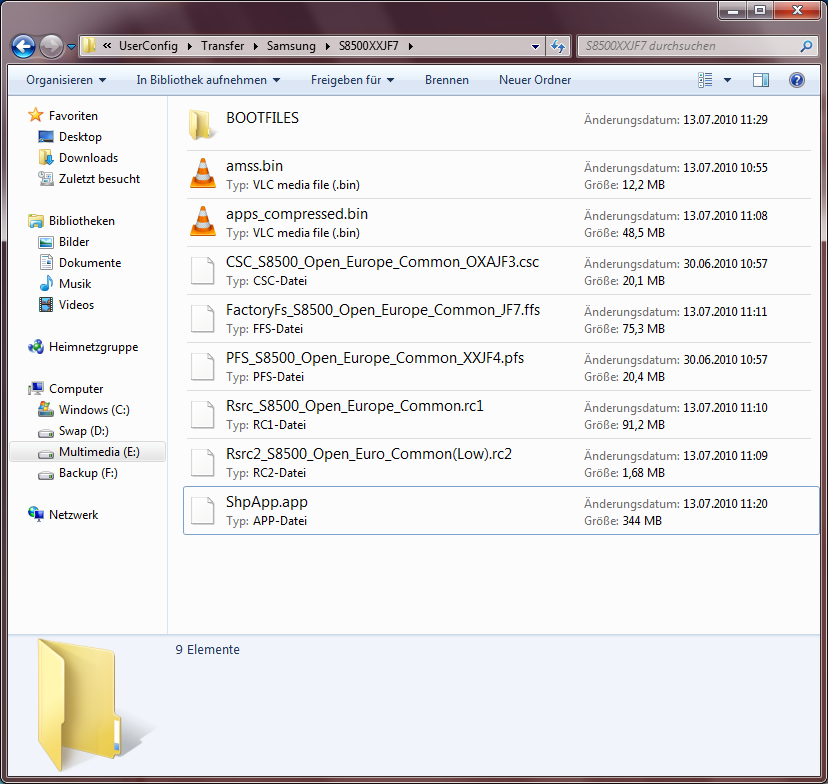Select amss.bin VLC cone icon
This screenshot has height=784, width=828.
pos(203,174)
